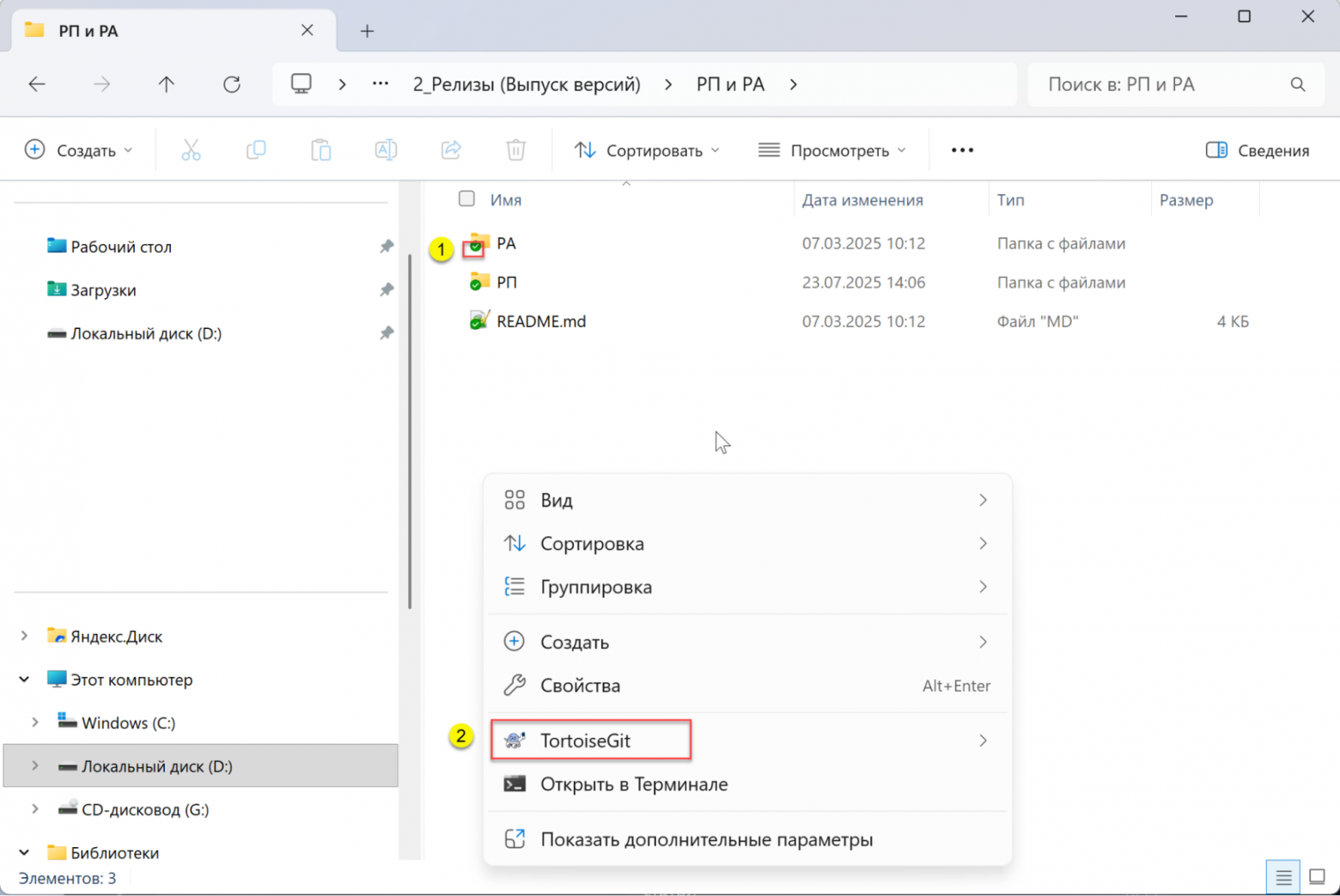Click the Сведения button to show details pane
Screen dimensions: 1340x896
point(1257,149)
